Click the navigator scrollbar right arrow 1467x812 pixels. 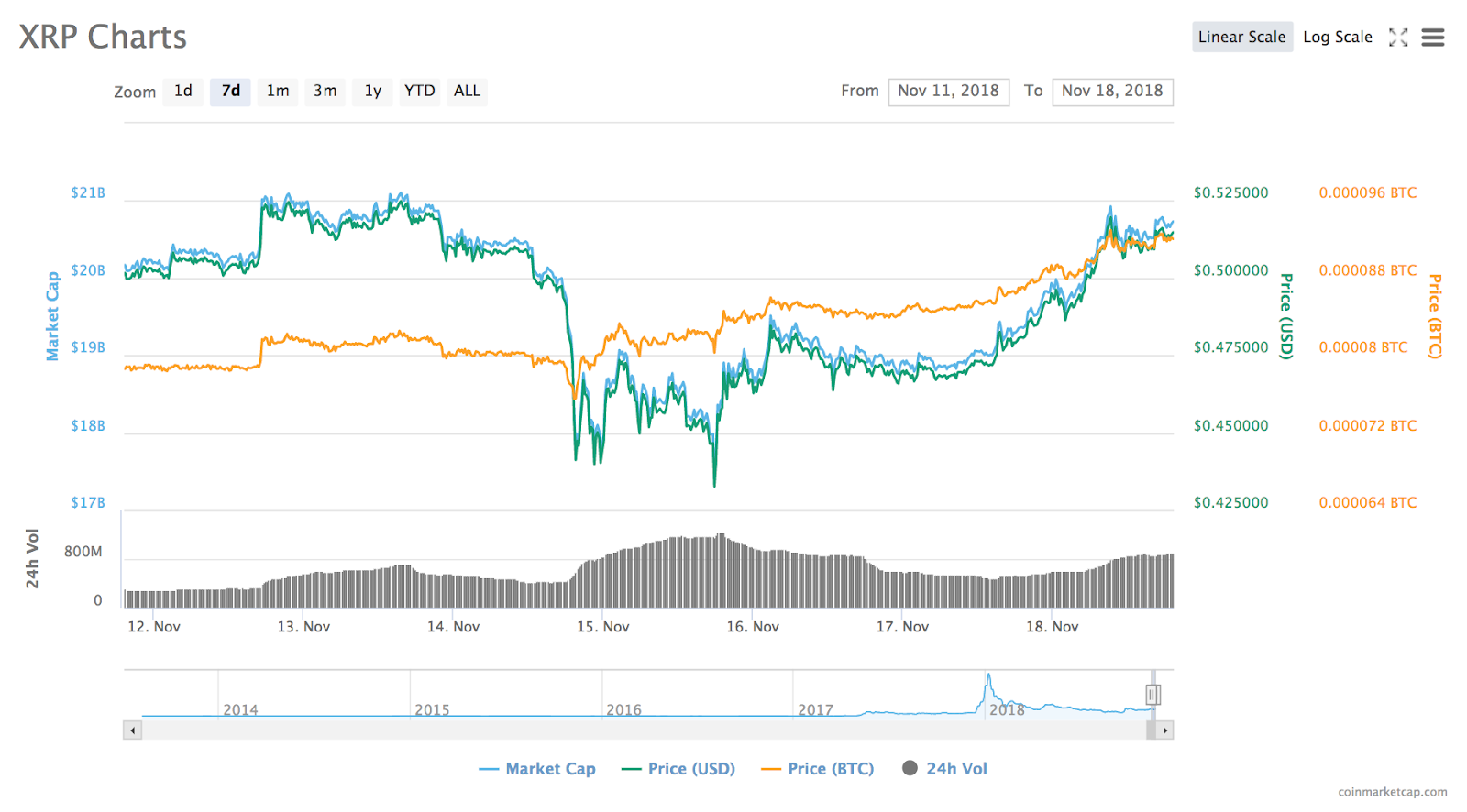(x=1164, y=730)
